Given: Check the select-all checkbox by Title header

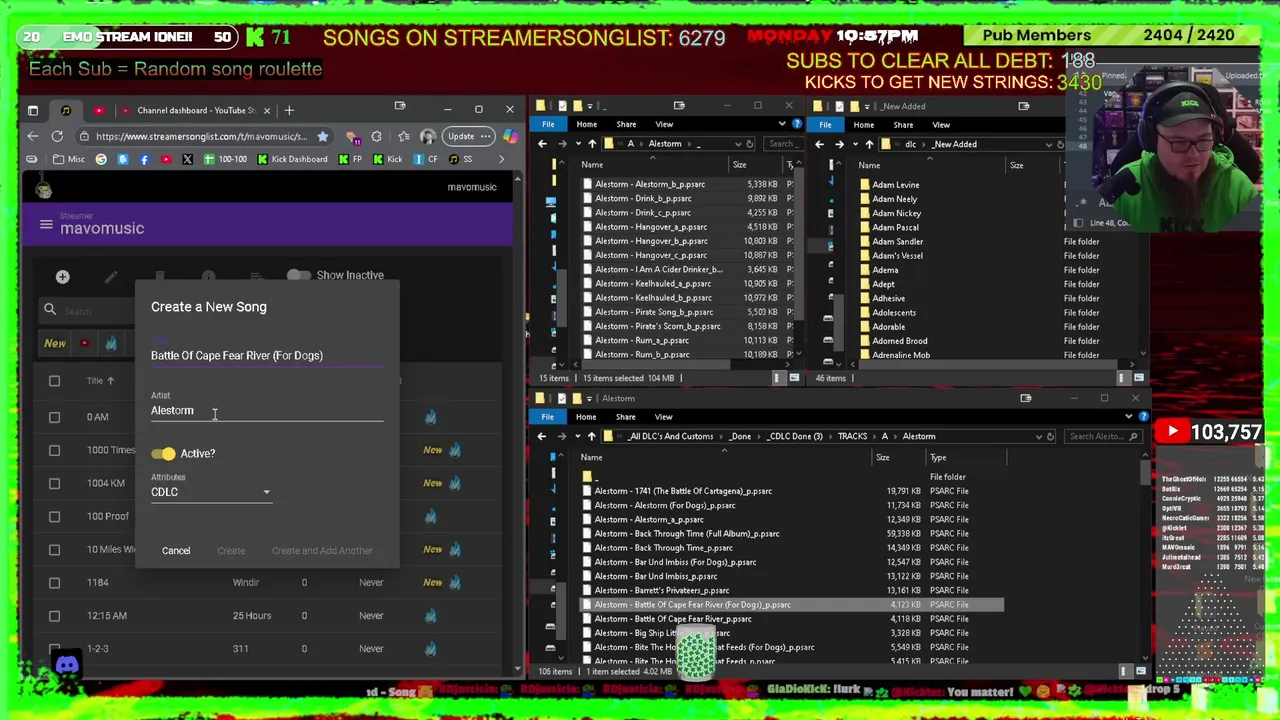Looking at the screenshot, I should [55, 381].
